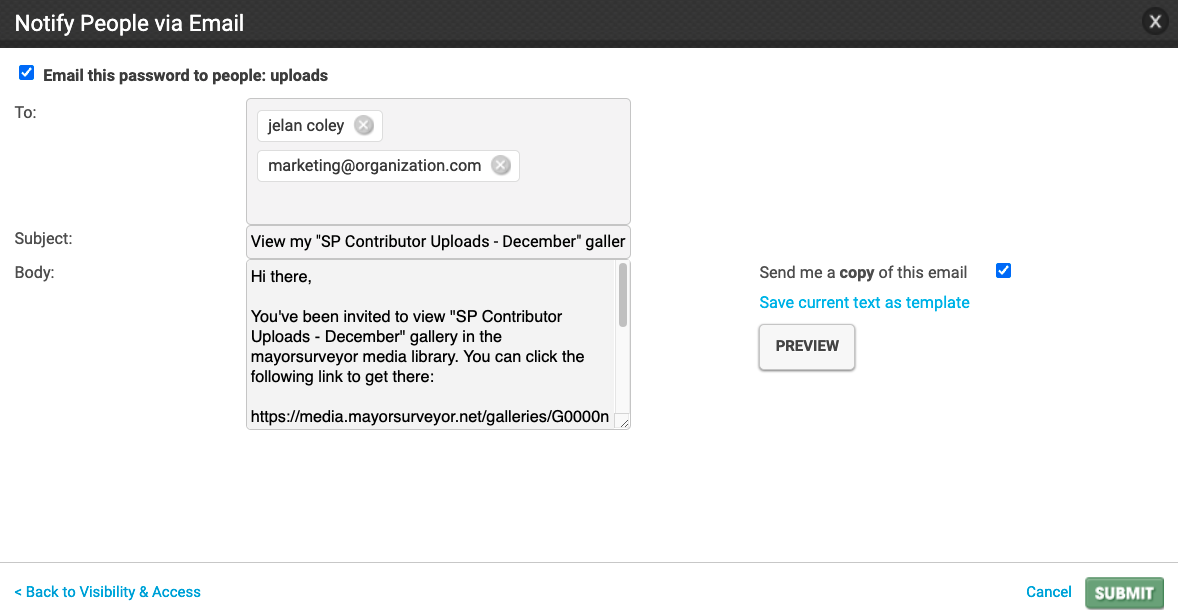The width and height of the screenshot is (1178, 616).
Task: Select the marketing@organization.com chip text
Action: pos(374,165)
